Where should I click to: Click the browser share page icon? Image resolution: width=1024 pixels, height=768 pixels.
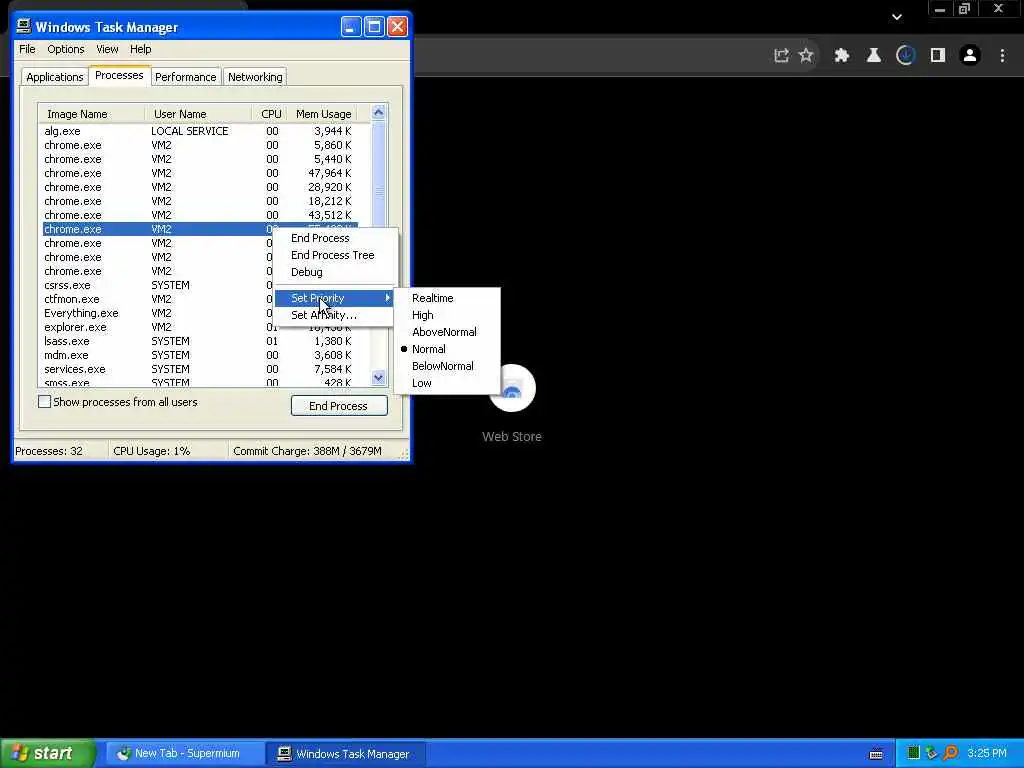click(x=781, y=56)
